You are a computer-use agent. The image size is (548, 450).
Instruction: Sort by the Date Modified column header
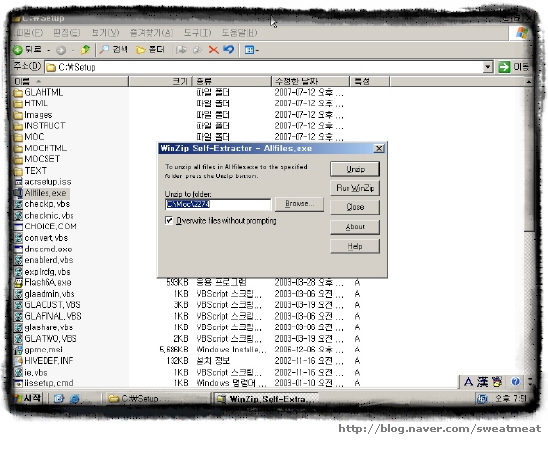(x=310, y=81)
